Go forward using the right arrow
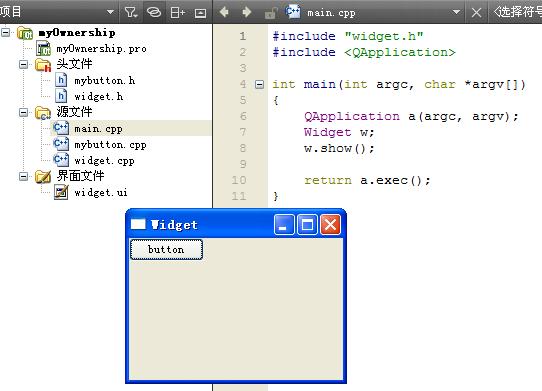 (x=246, y=12)
